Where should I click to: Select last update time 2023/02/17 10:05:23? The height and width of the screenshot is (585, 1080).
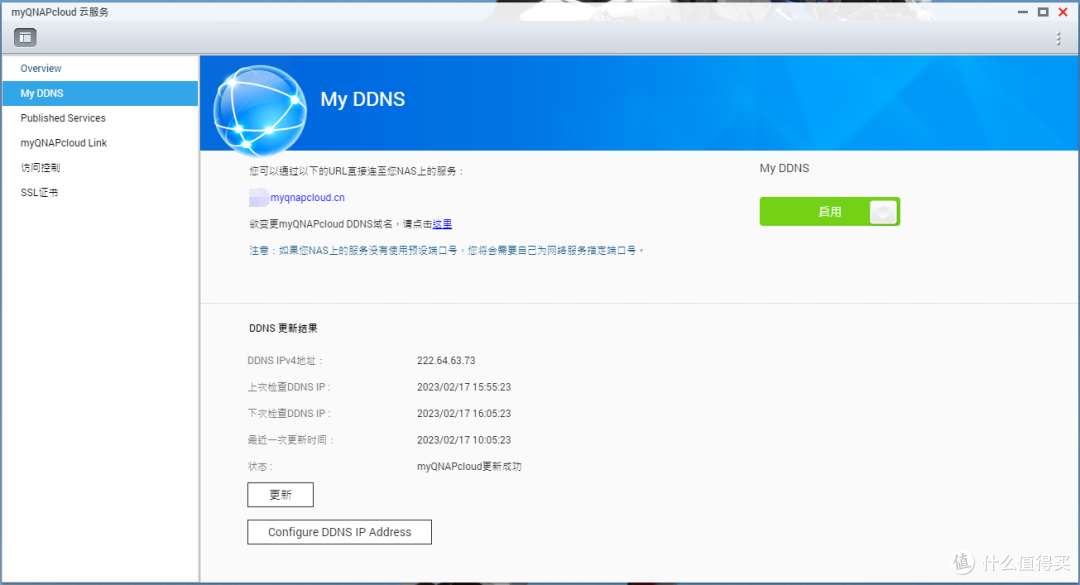tap(464, 440)
